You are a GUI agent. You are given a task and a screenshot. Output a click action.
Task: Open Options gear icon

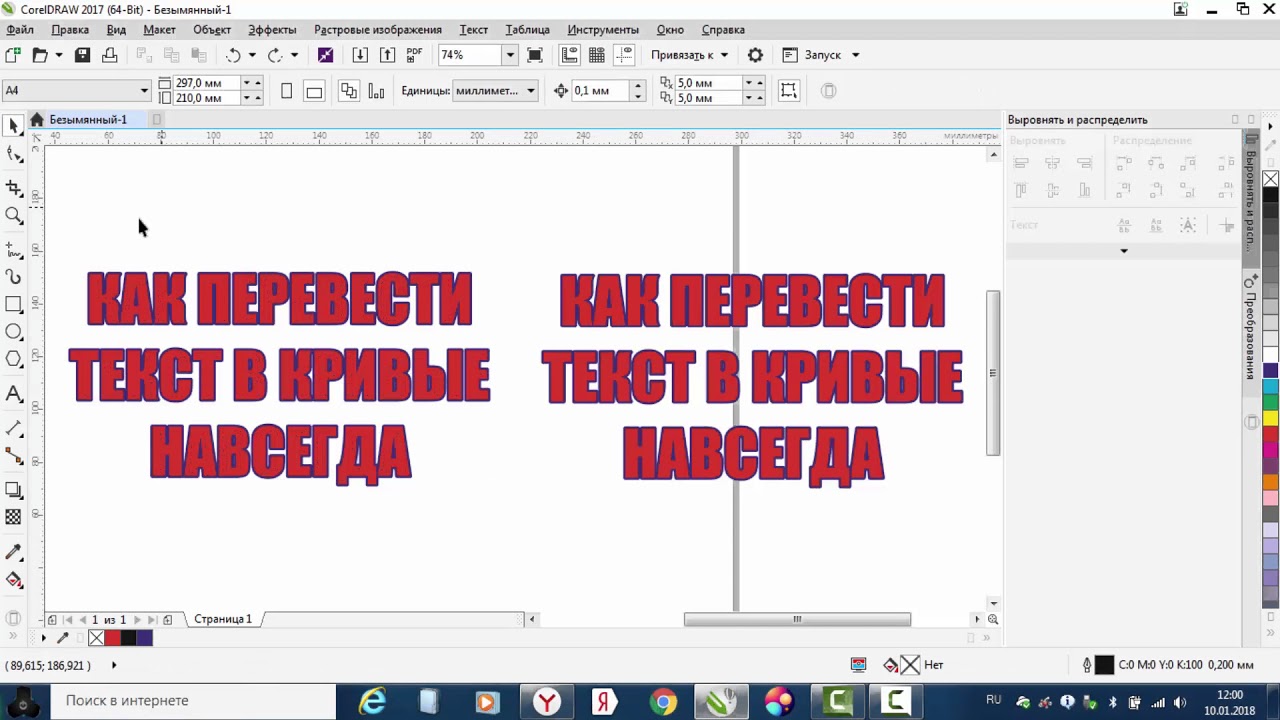755,55
